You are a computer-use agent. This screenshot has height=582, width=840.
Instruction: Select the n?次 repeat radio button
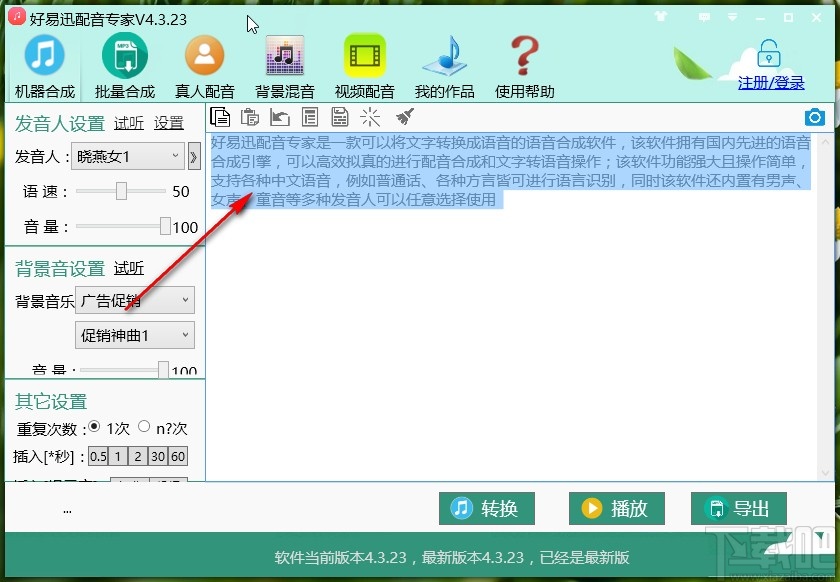(144, 427)
